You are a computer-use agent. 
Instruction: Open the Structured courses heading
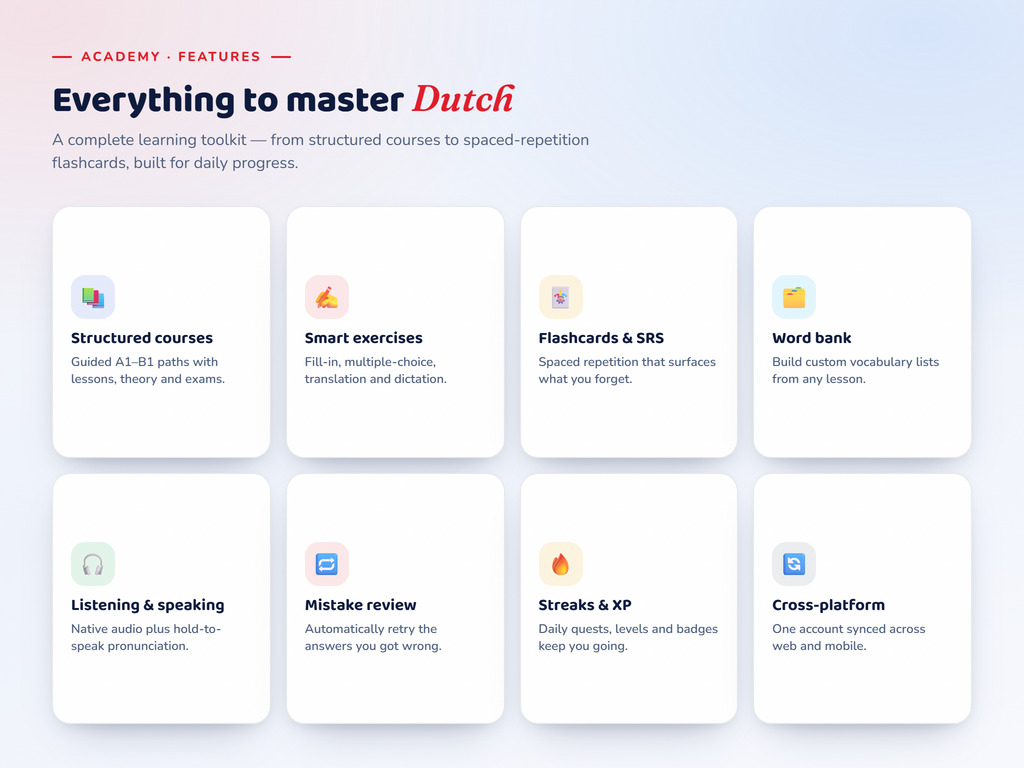coord(142,338)
